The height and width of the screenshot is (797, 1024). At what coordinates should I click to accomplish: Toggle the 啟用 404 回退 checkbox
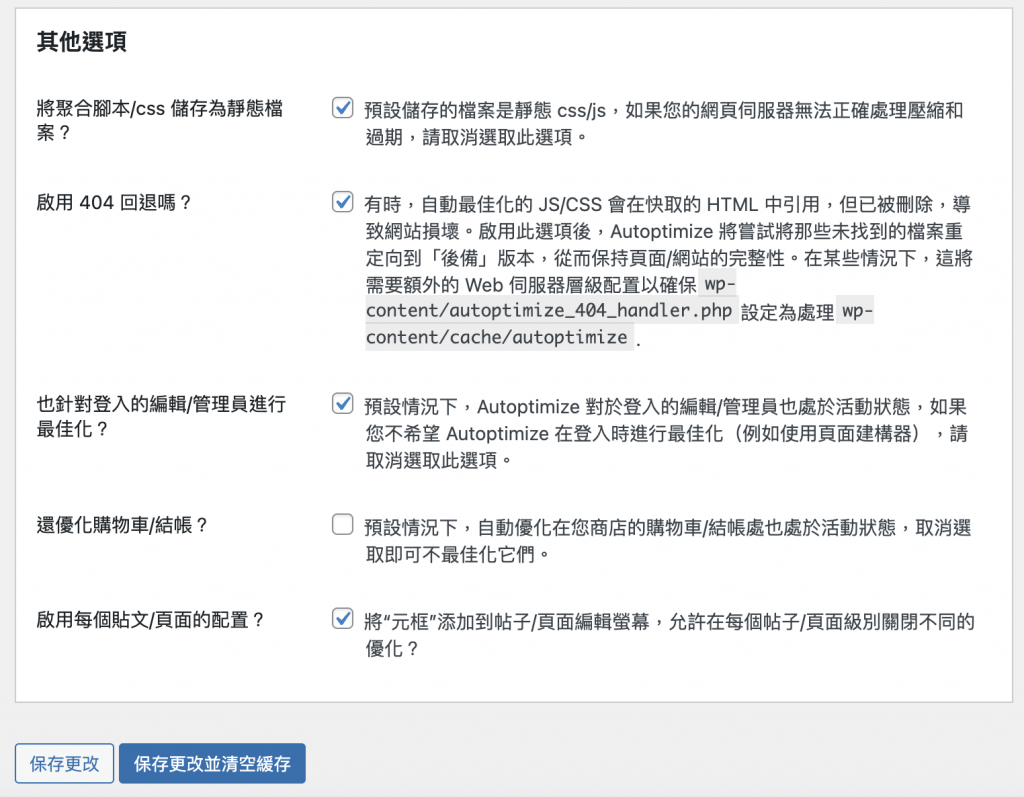(342, 201)
